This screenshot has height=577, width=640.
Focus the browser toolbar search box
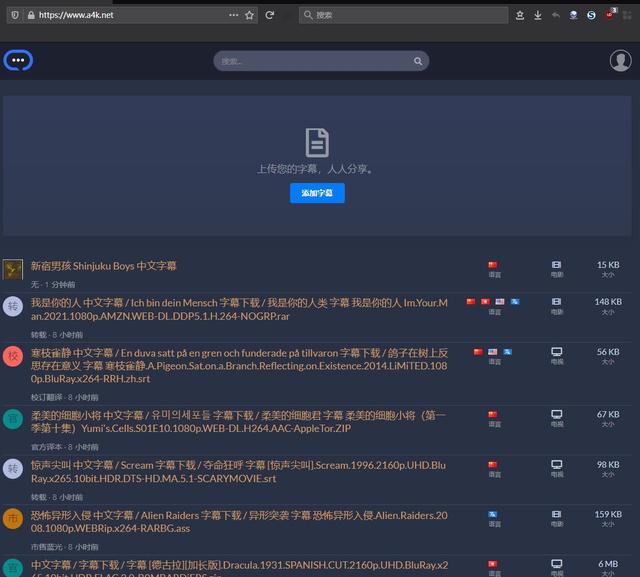[x=403, y=16]
